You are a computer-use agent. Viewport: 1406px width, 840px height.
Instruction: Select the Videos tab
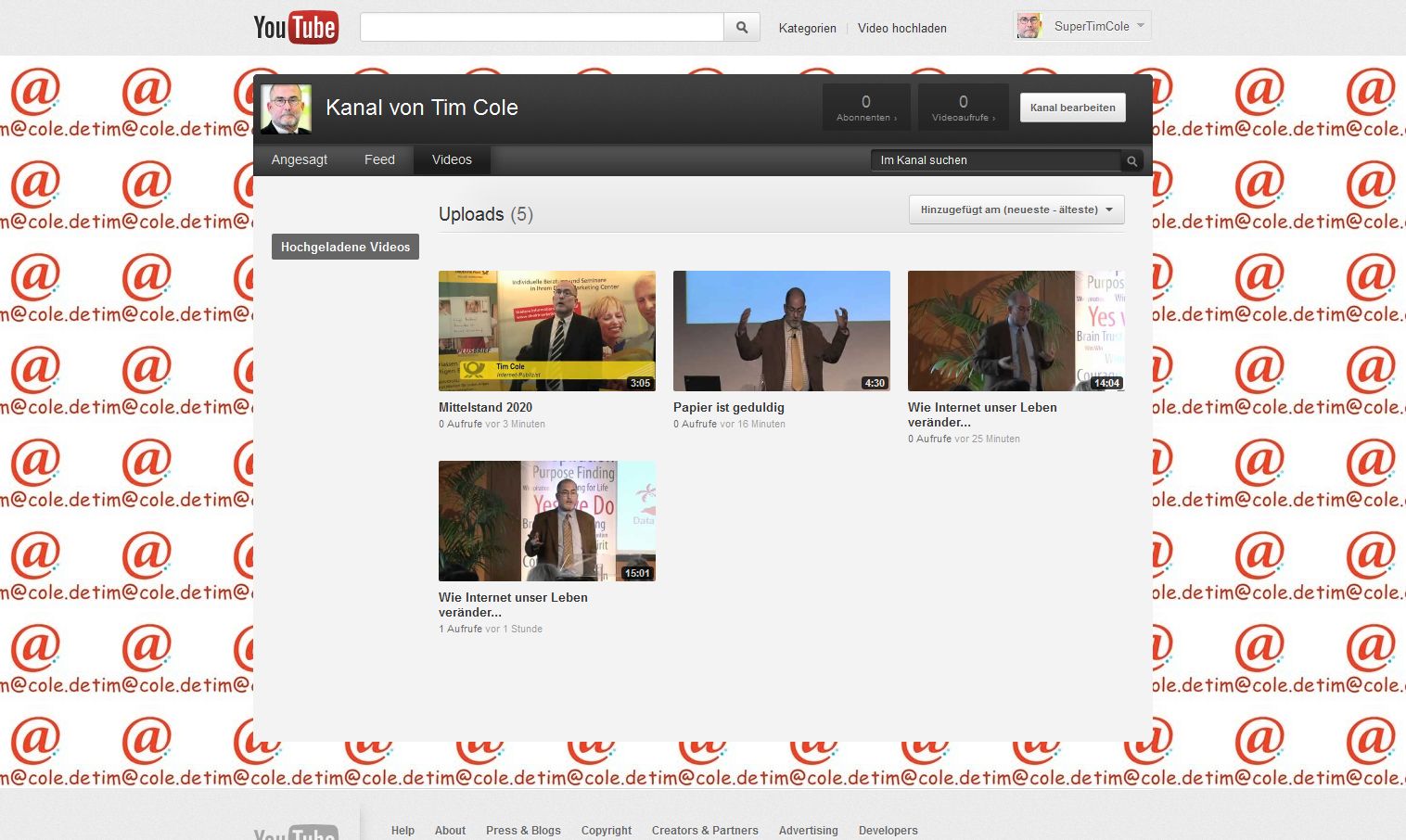coord(452,159)
